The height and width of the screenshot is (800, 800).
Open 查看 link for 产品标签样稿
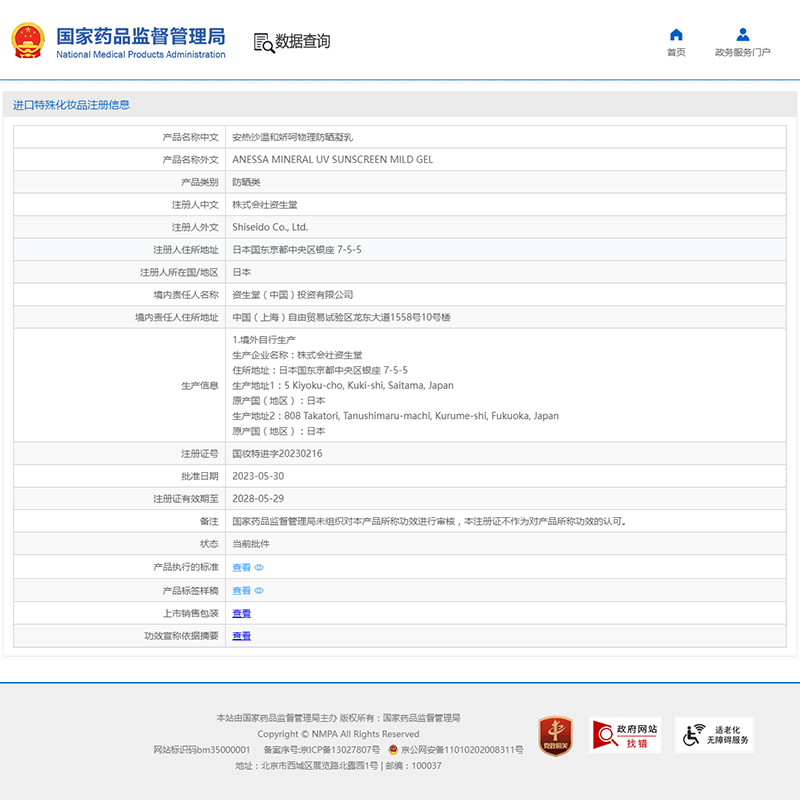coord(242,591)
